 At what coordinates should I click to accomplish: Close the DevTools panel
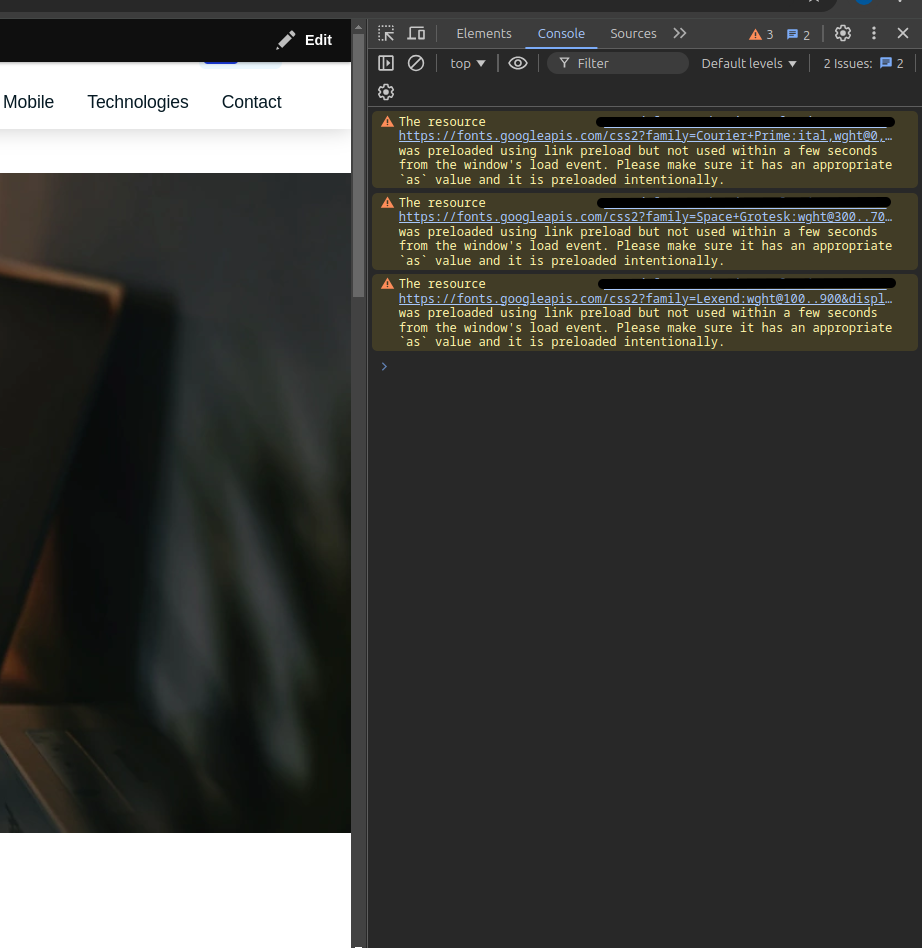click(x=903, y=33)
